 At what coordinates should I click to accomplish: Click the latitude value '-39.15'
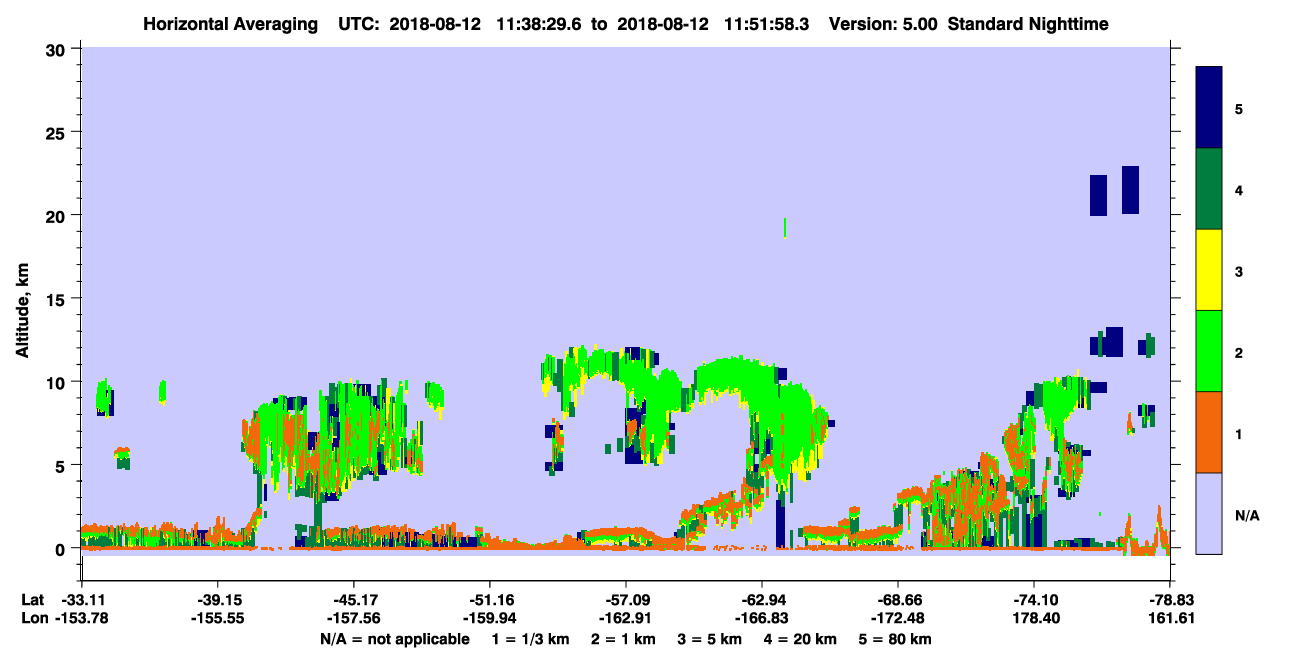pos(217,600)
